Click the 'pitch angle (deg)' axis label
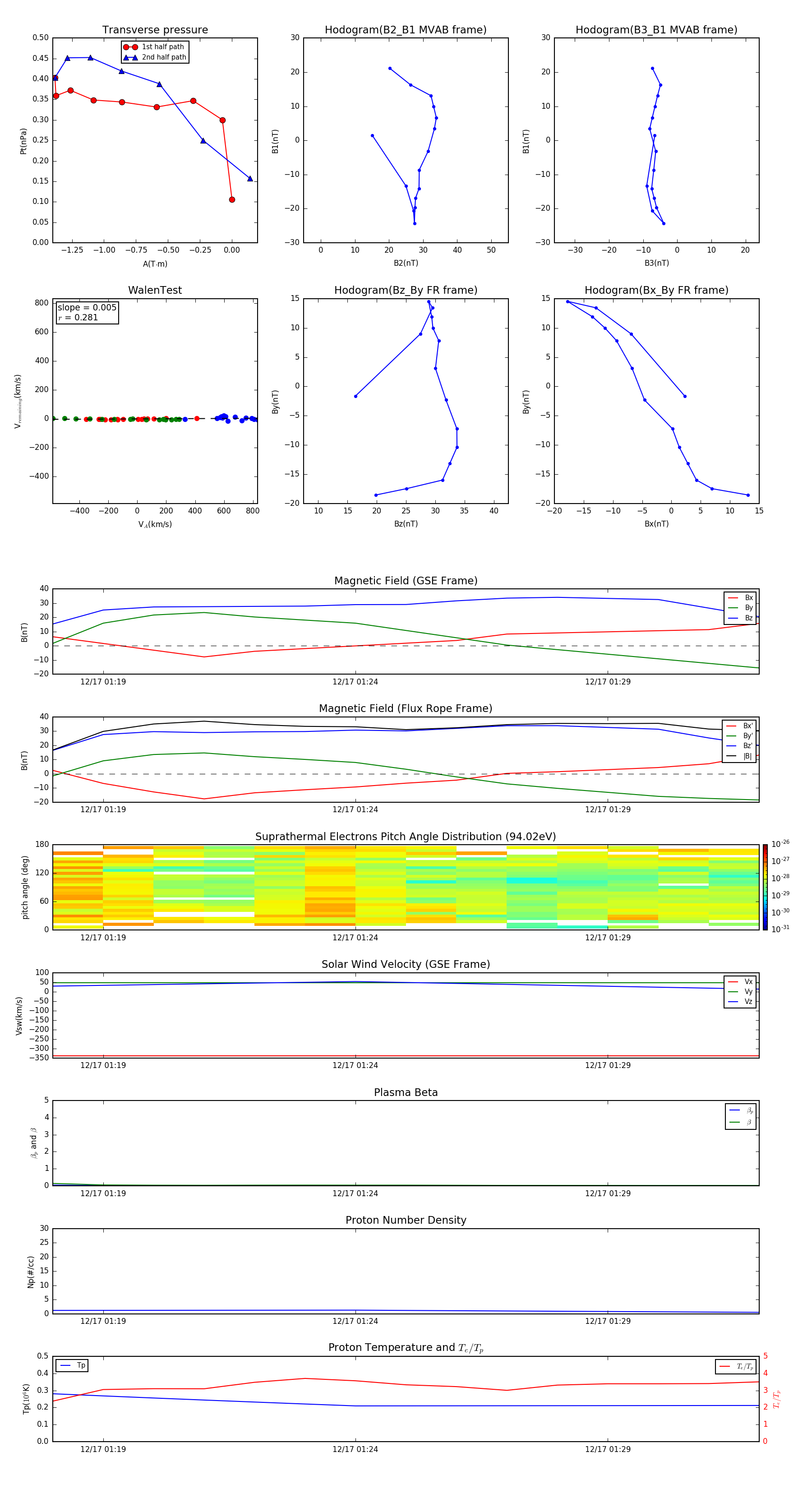This screenshot has width=812, height=1489. coord(25,887)
